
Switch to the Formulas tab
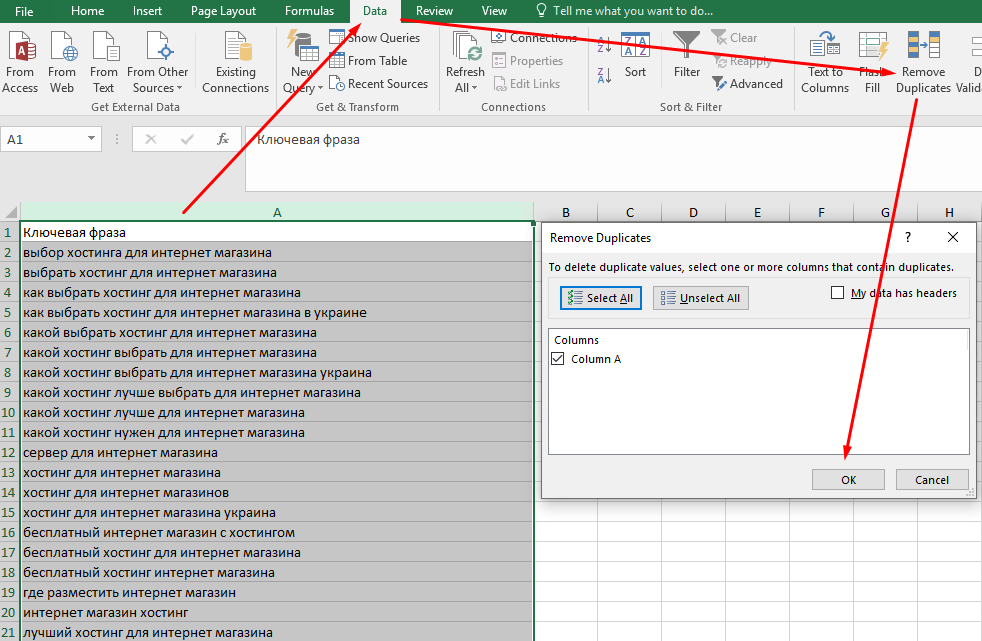(x=309, y=11)
